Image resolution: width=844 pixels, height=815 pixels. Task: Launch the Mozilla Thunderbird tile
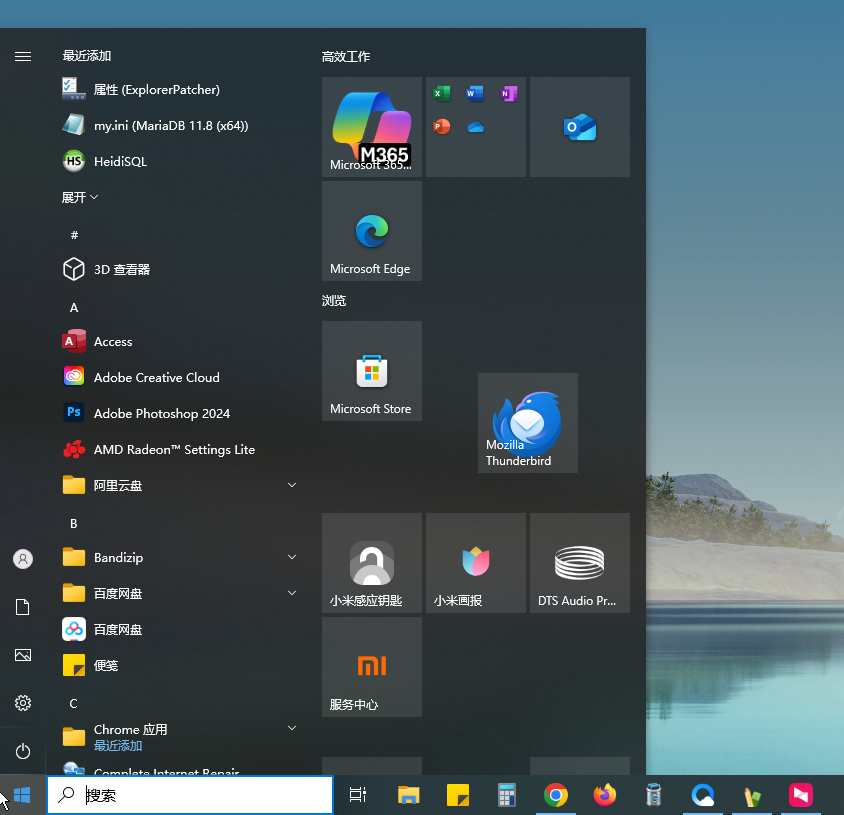[528, 423]
